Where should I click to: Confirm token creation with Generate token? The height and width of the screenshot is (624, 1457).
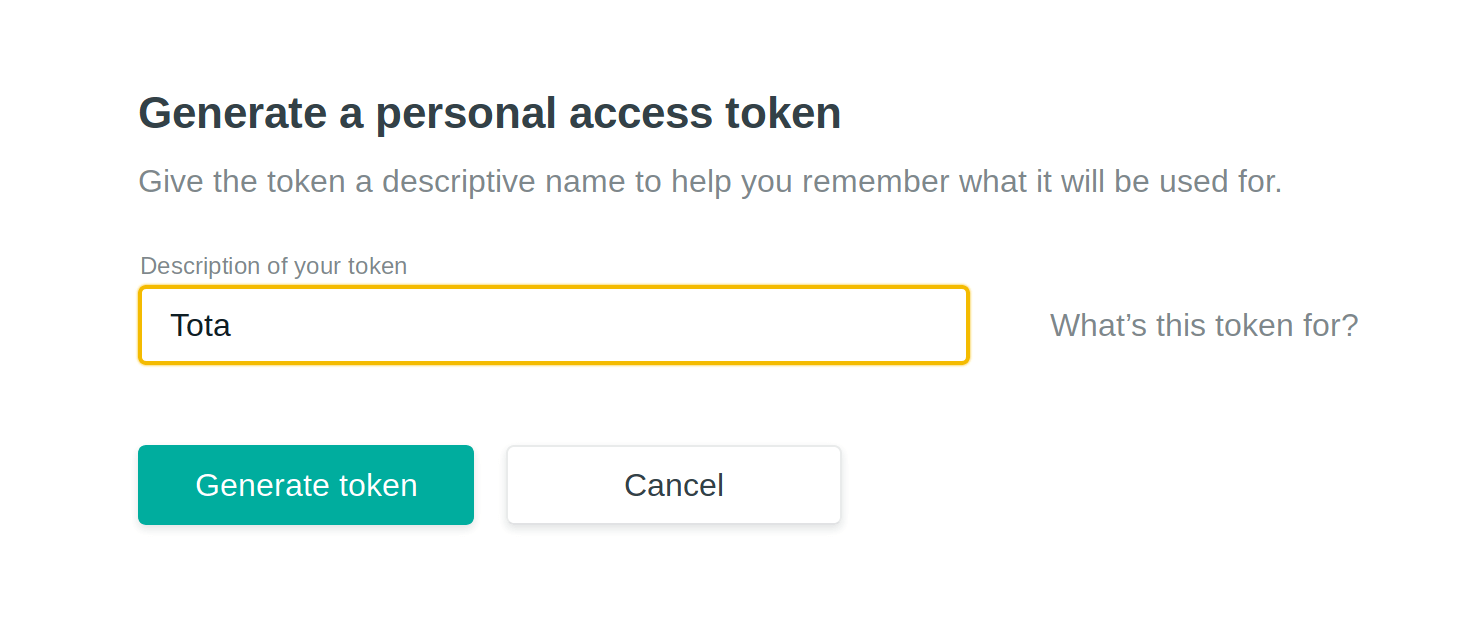[305, 485]
